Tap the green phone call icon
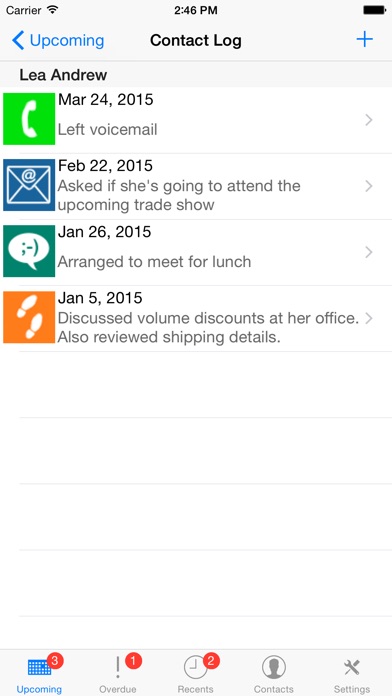This screenshot has width=392, height=696. coord(29,119)
